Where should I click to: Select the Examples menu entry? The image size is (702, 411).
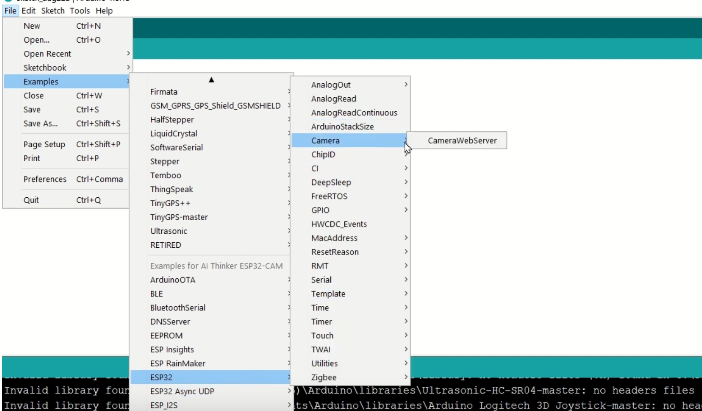click(68, 81)
